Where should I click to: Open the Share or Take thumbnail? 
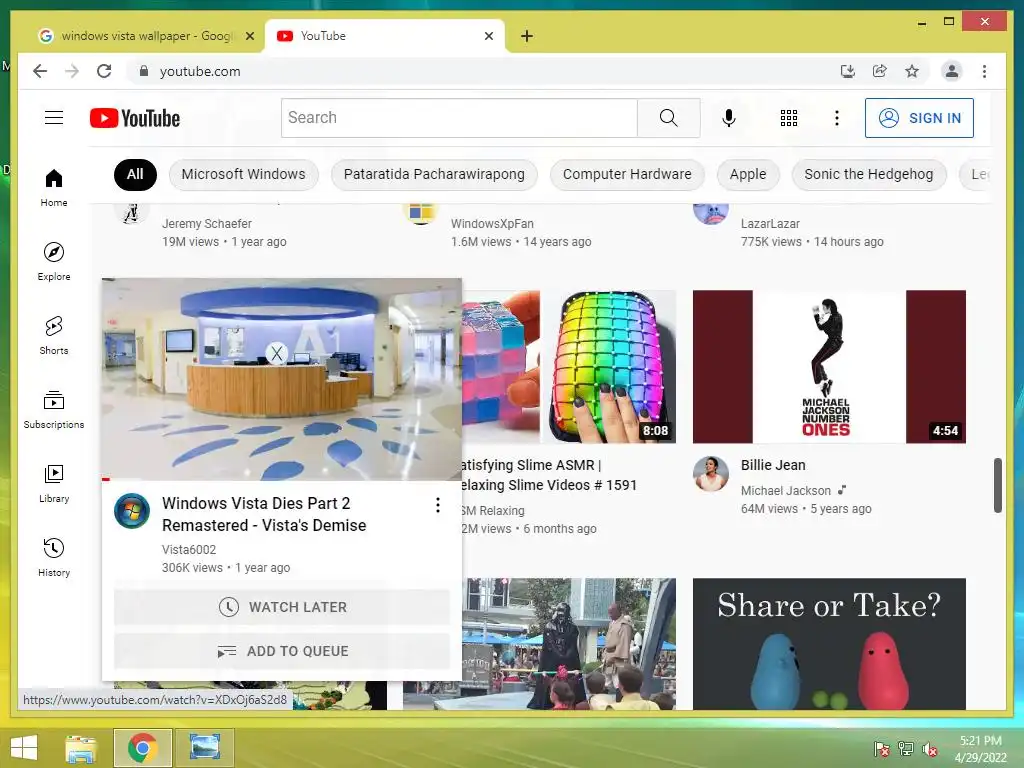pos(829,644)
